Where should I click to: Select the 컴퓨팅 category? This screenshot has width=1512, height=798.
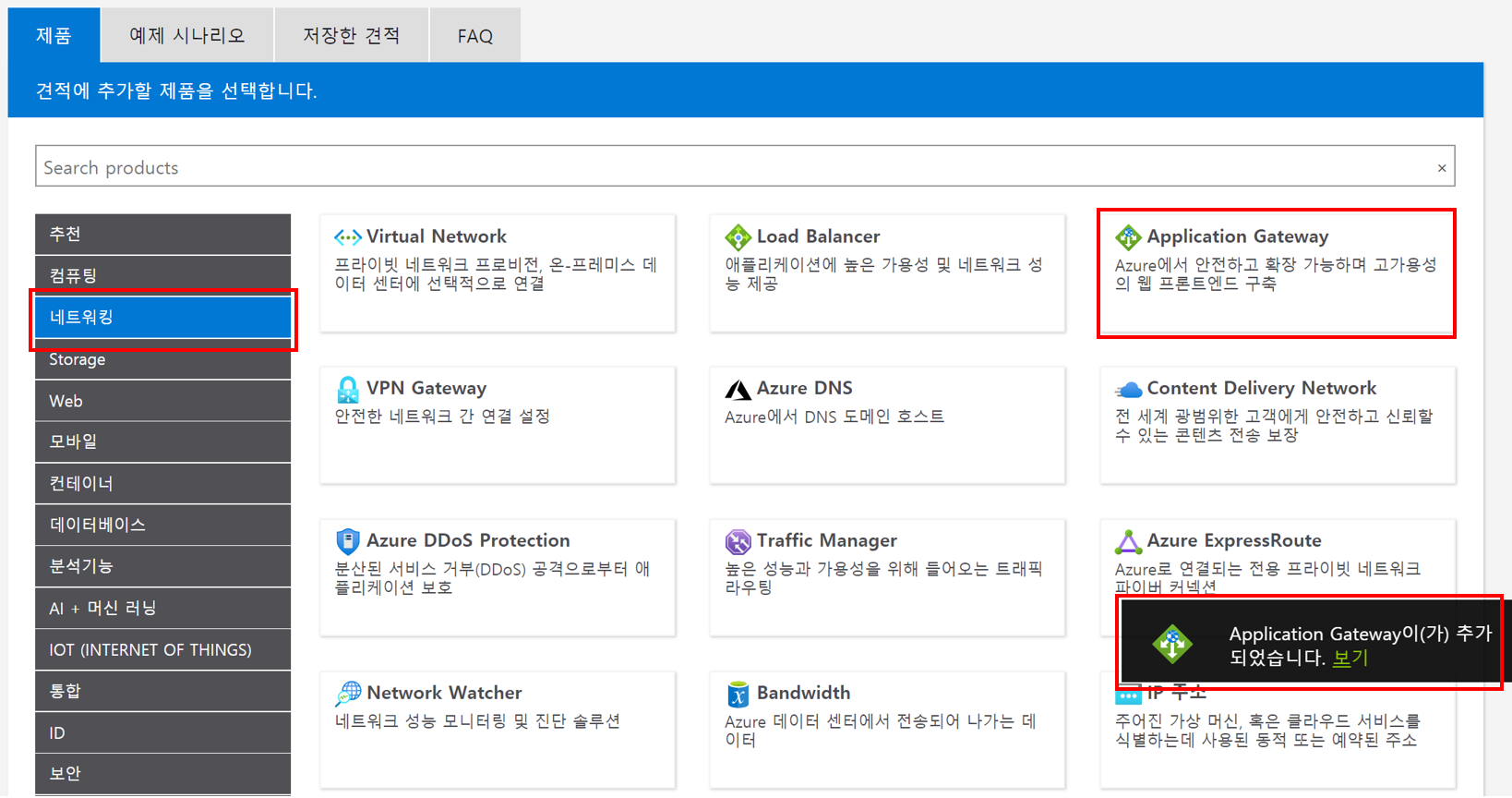point(162,276)
